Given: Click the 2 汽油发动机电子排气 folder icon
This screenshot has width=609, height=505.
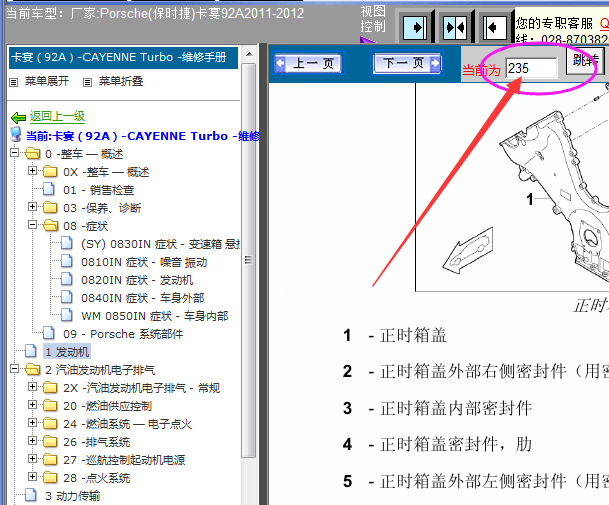Looking at the screenshot, I should pyautogui.click(x=33, y=369).
